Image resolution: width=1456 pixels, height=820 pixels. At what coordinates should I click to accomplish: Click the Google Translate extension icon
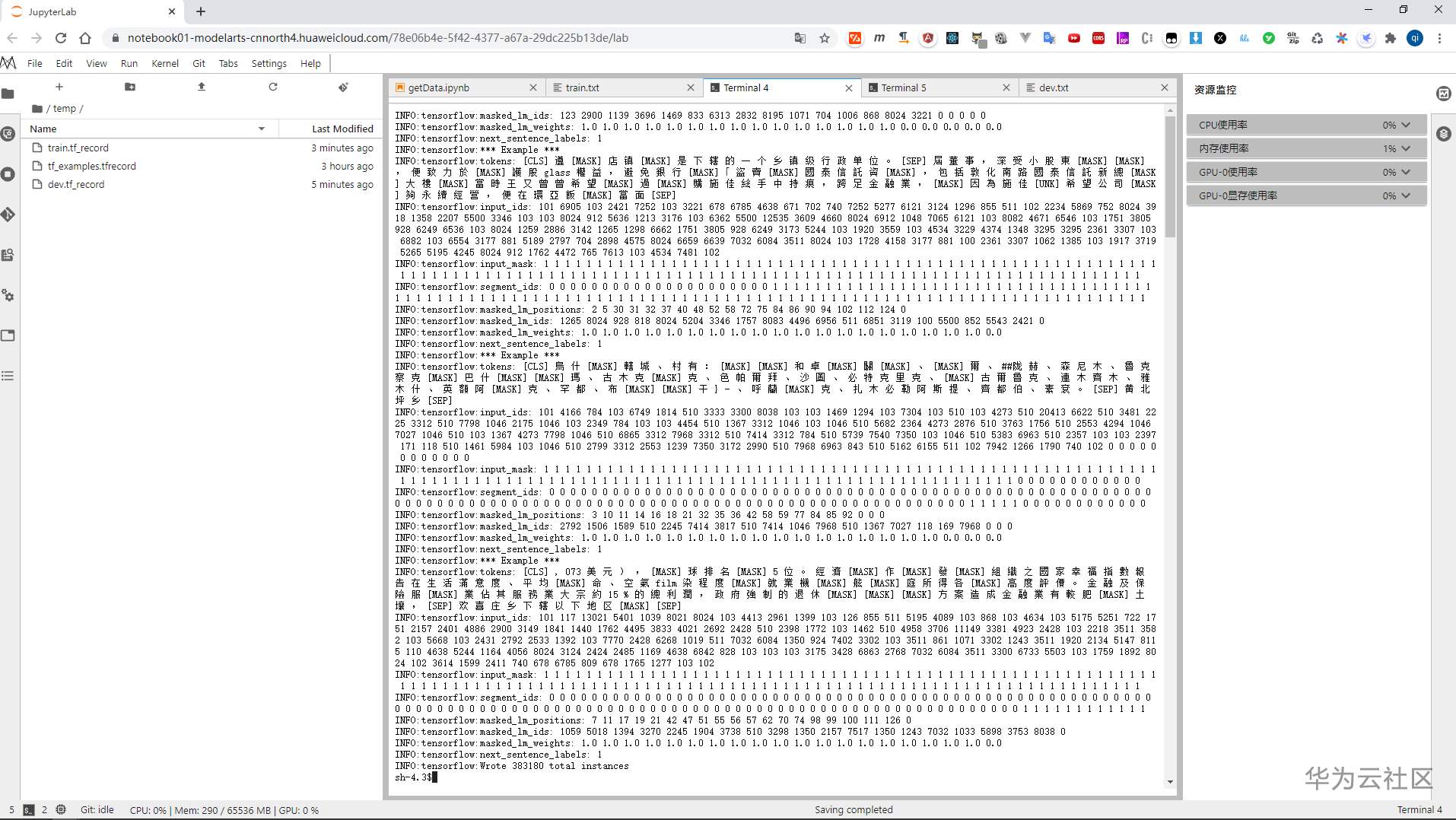point(1050,38)
